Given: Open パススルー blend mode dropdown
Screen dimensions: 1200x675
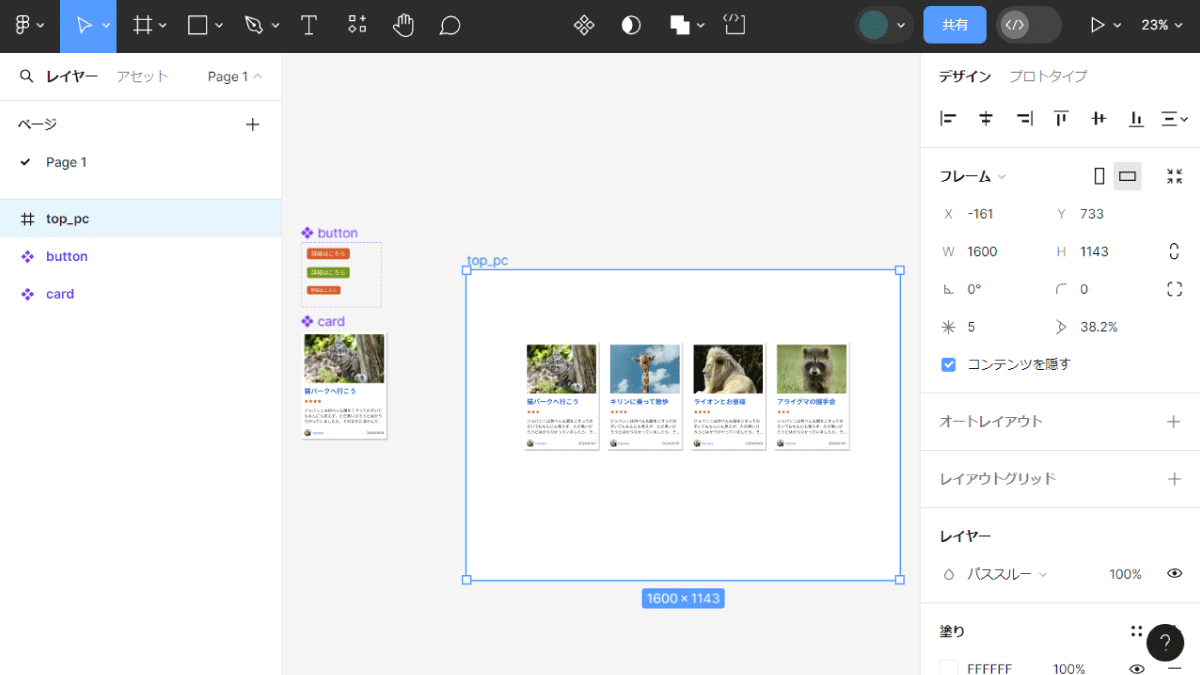Looking at the screenshot, I should [x=1007, y=574].
